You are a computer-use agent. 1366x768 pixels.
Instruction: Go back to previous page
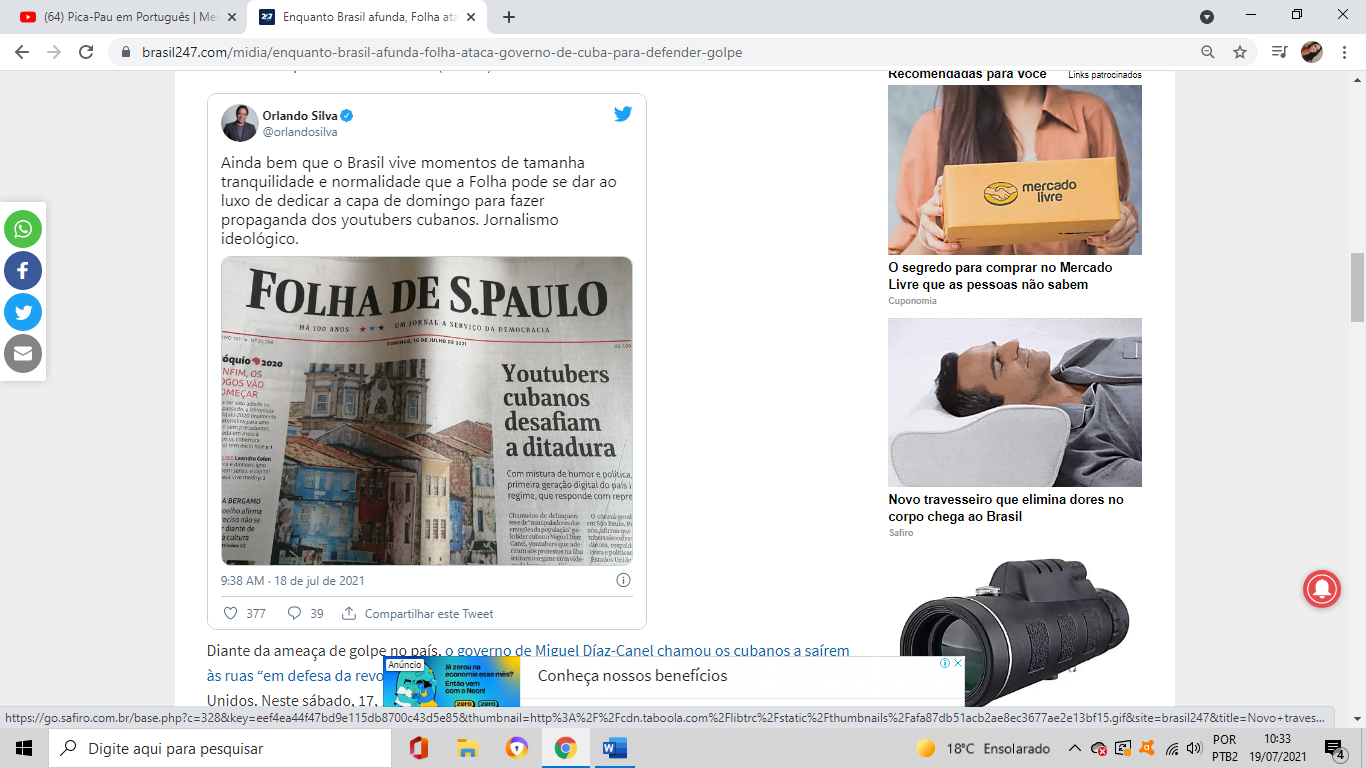pyautogui.click(x=22, y=52)
